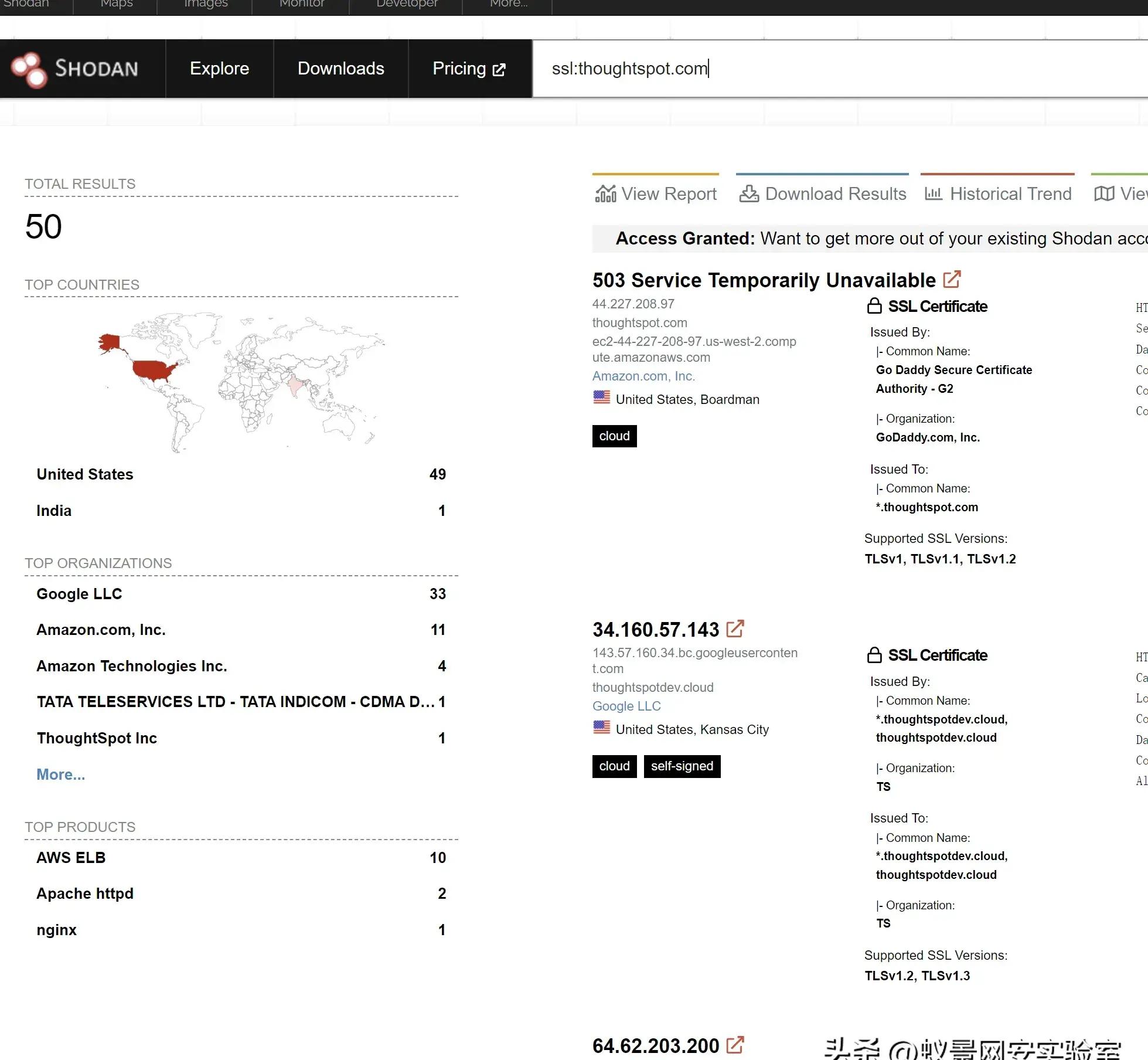Go to the Downloads page
The image size is (1148, 1060).
(341, 69)
